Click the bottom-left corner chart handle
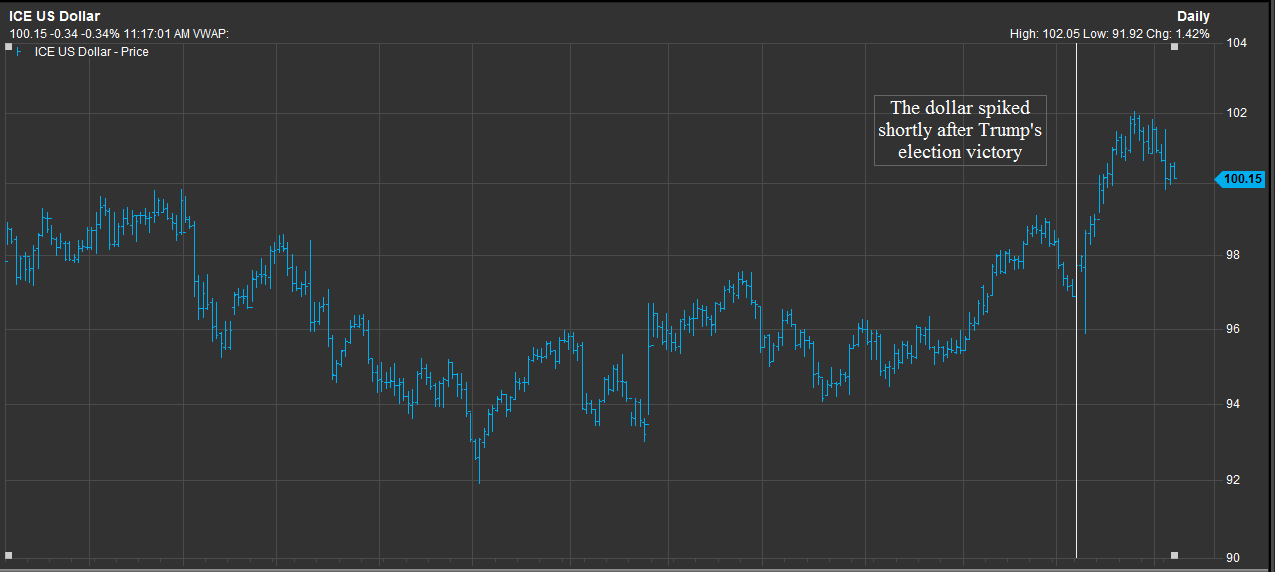 (10, 554)
